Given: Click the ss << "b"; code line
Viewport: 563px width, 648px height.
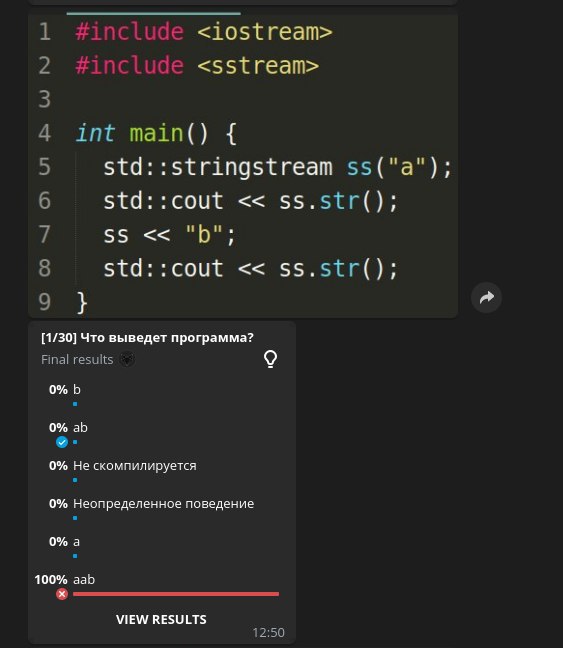Looking at the screenshot, I should [169, 234].
